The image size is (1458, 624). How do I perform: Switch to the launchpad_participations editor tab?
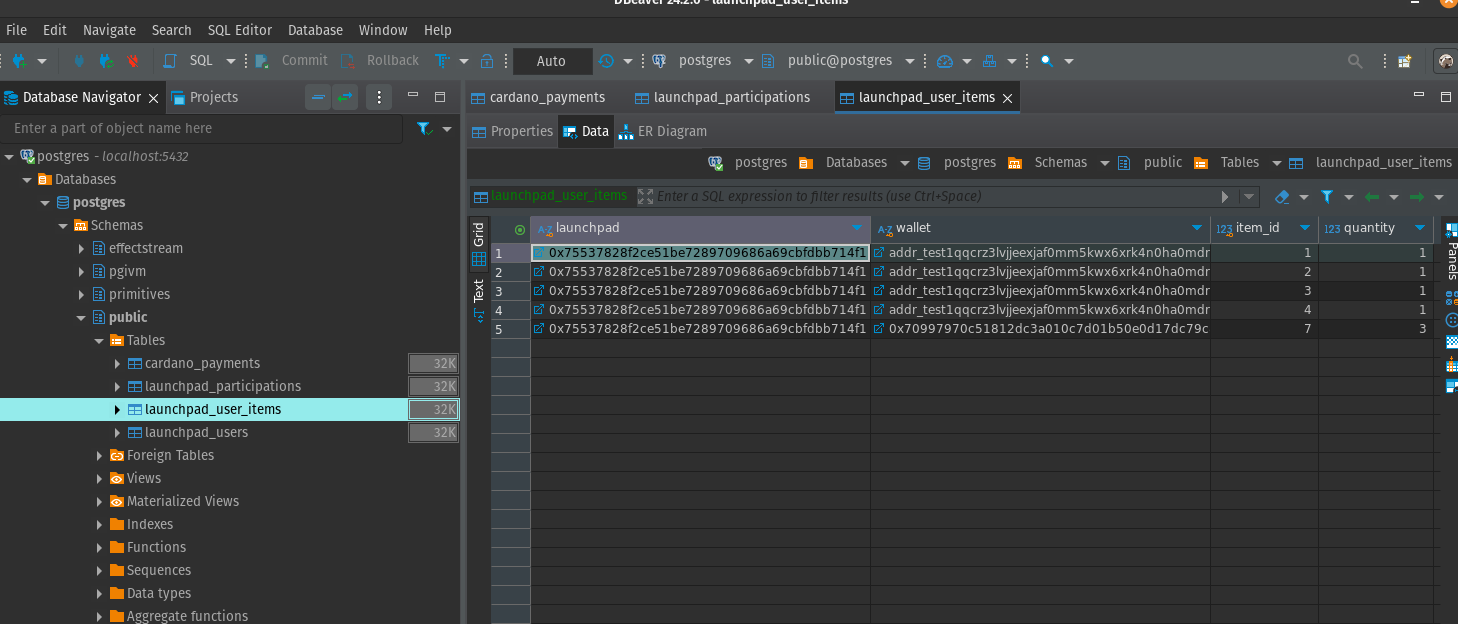[723, 97]
